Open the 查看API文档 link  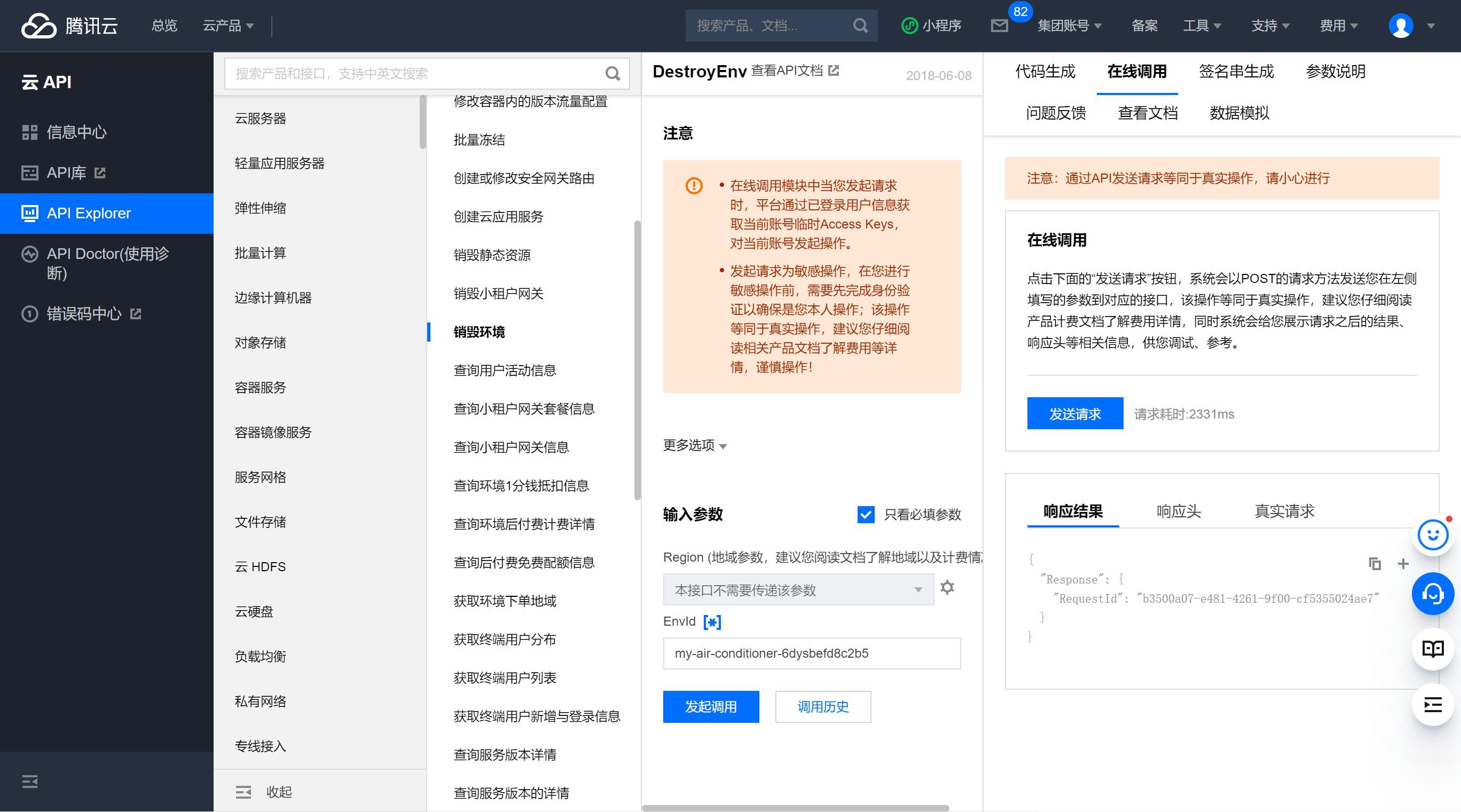point(787,70)
